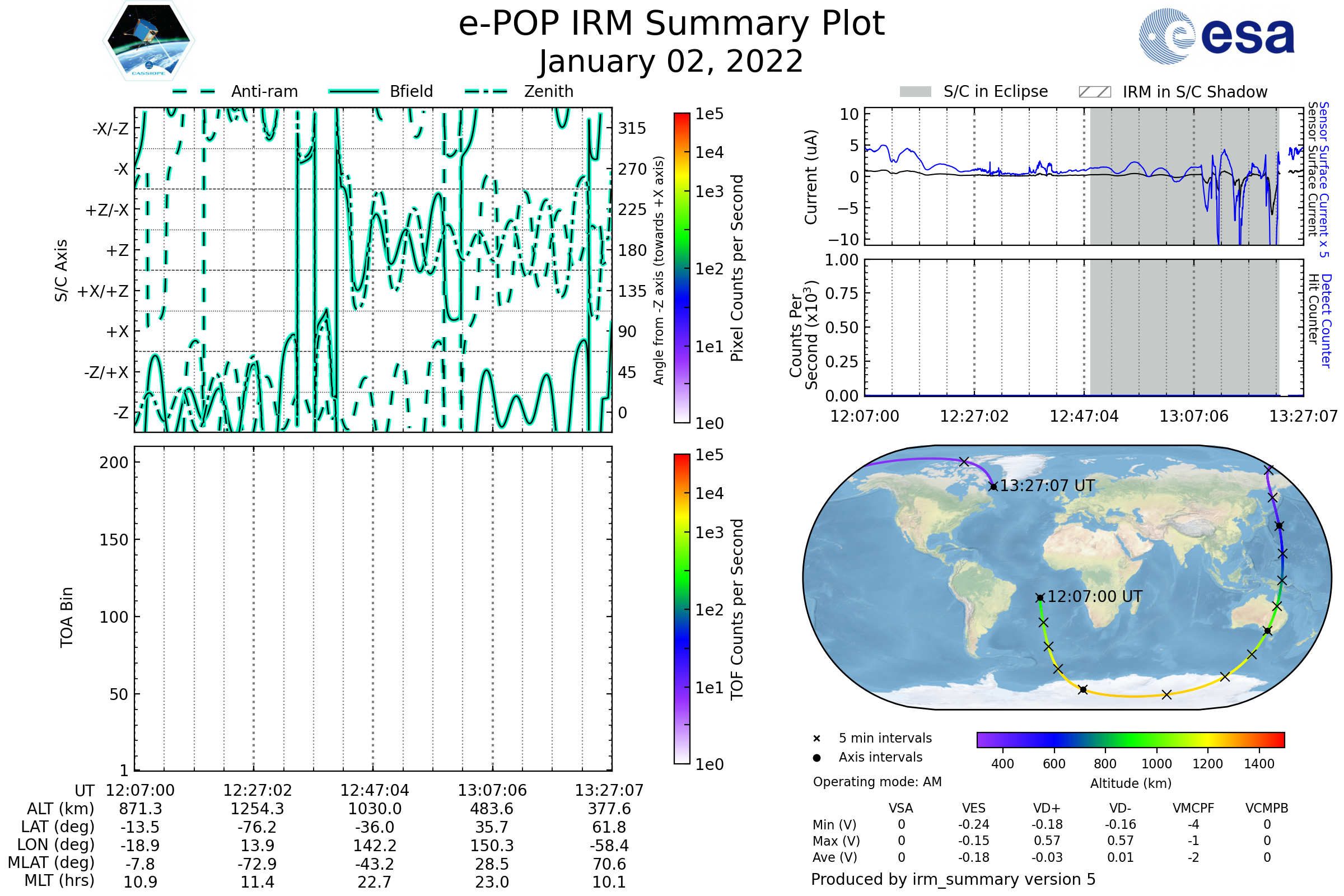Click the Sensor Surface Current x 5 label
Viewport: 1344px width, 896px height.
click(1324, 179)
